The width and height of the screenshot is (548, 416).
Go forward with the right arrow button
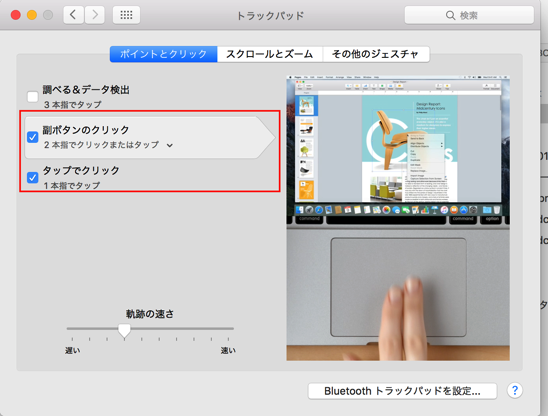[95, 15]
